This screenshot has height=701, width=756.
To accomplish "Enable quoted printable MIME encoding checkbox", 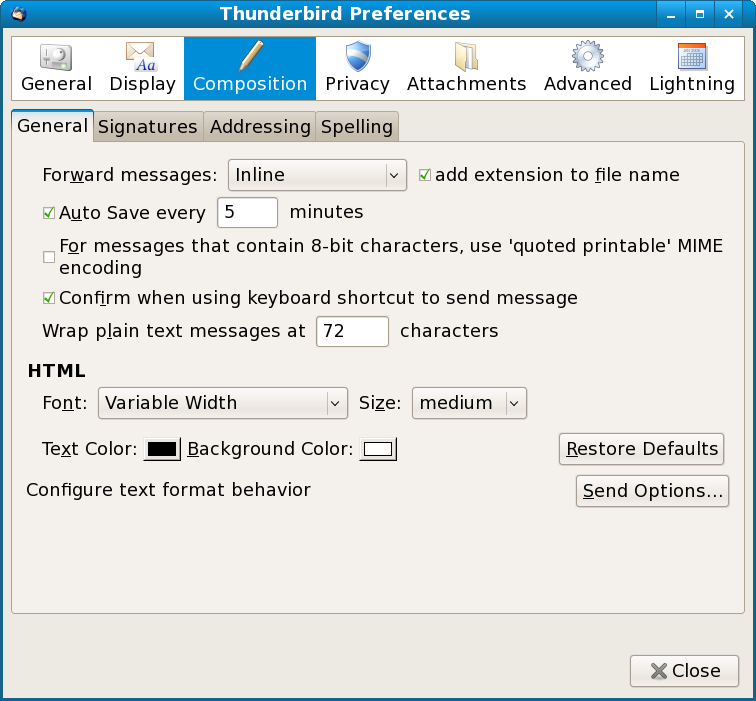I will click(49, 257).
